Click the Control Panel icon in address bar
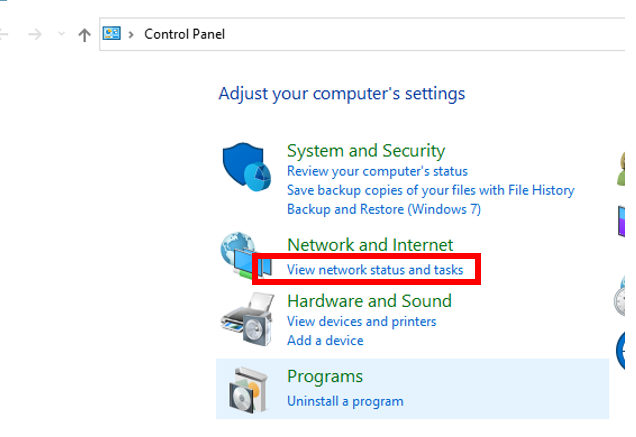 [112, 34]
